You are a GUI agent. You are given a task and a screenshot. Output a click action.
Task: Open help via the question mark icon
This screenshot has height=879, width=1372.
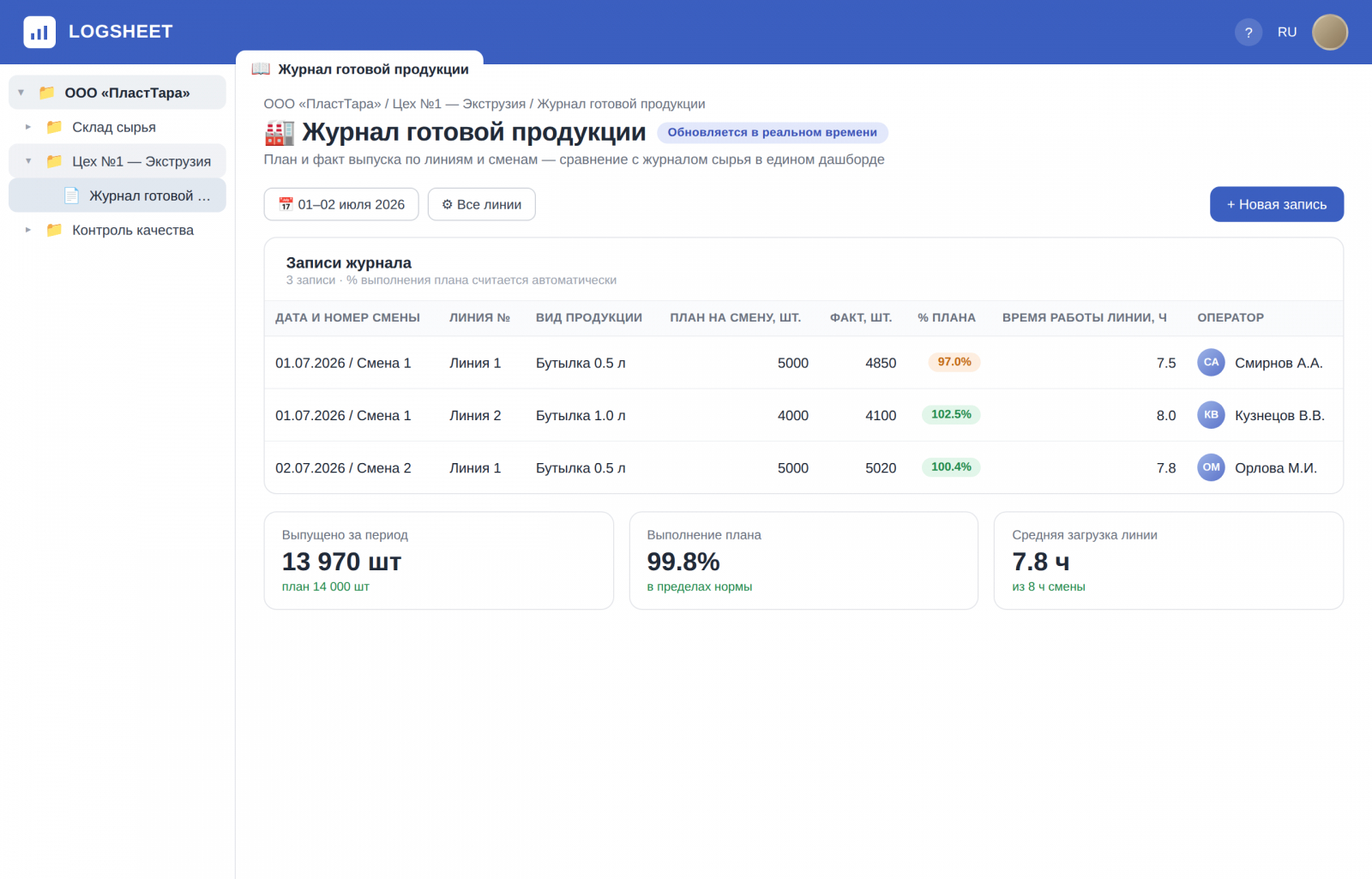[1249, 32]
